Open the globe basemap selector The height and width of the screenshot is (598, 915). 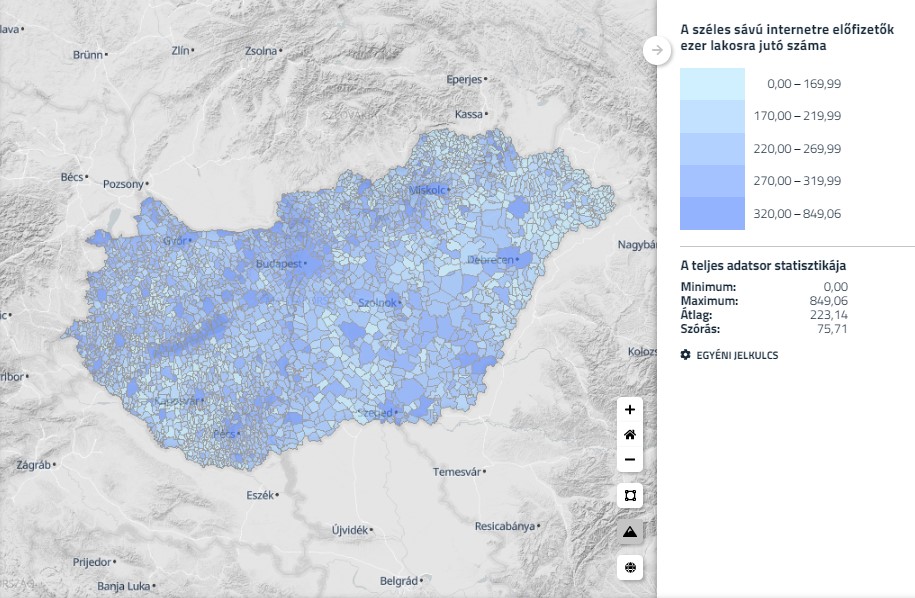pyautogui.click(x=630, y=568)
